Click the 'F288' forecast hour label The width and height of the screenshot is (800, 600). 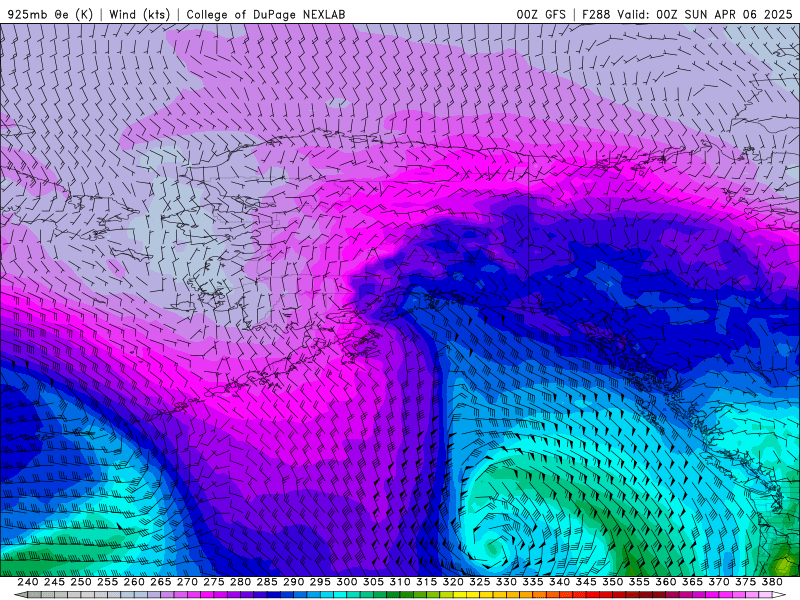(x=596, y=14)
